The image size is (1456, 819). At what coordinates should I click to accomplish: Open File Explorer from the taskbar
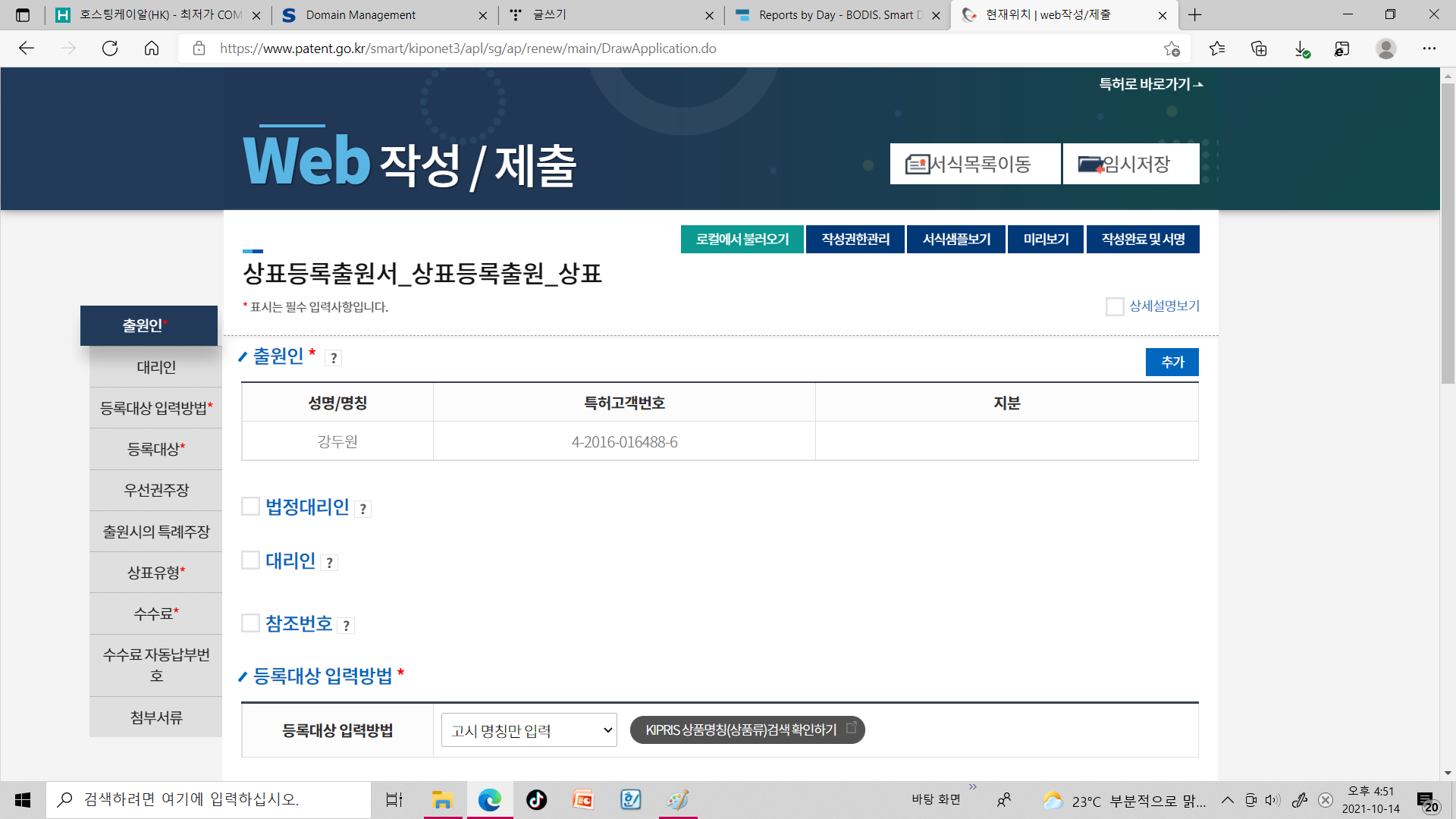pos(442,800)
